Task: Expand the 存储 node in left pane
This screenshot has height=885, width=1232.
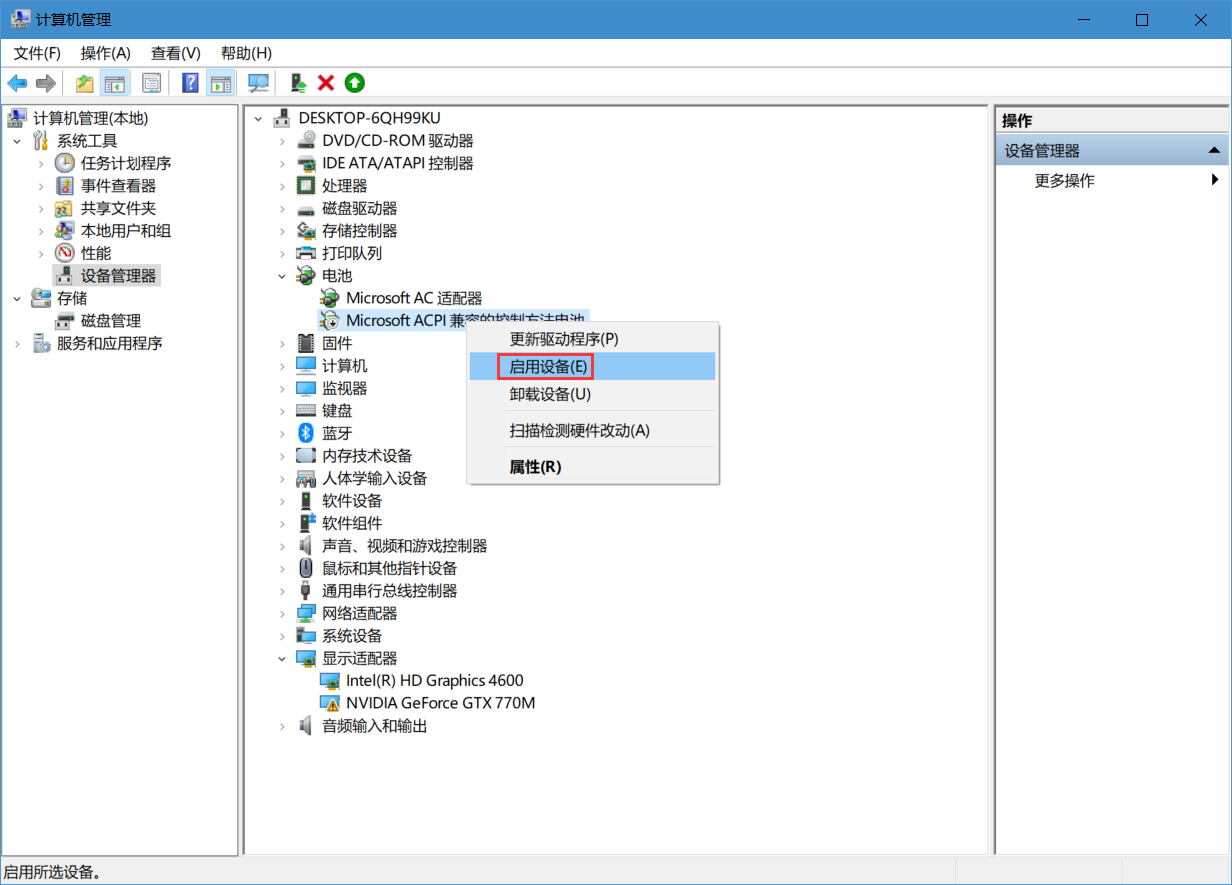Action: point(16,298)
